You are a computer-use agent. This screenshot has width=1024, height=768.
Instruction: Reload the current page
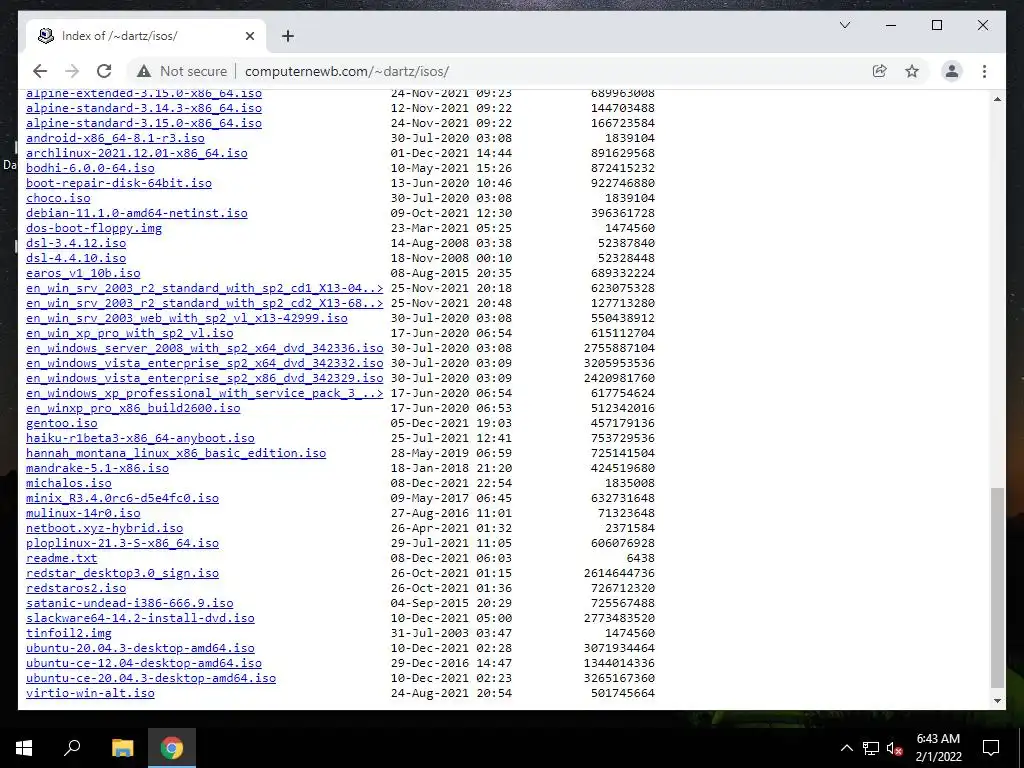click(x=104, y=71)
